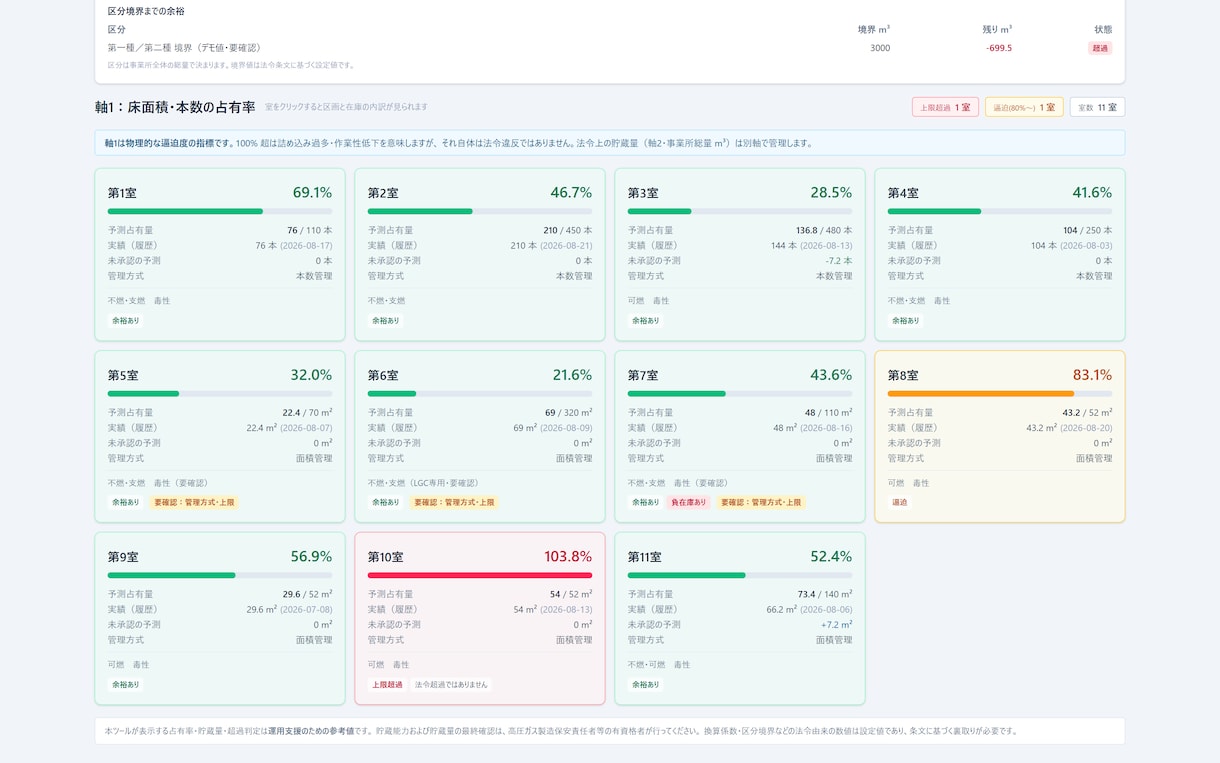Image resolution: width=1220 pixels, height=763 pixels.
Task: Click the 軸1：床面積・本数の占有率 heading
Action: [x=175, y=107]
